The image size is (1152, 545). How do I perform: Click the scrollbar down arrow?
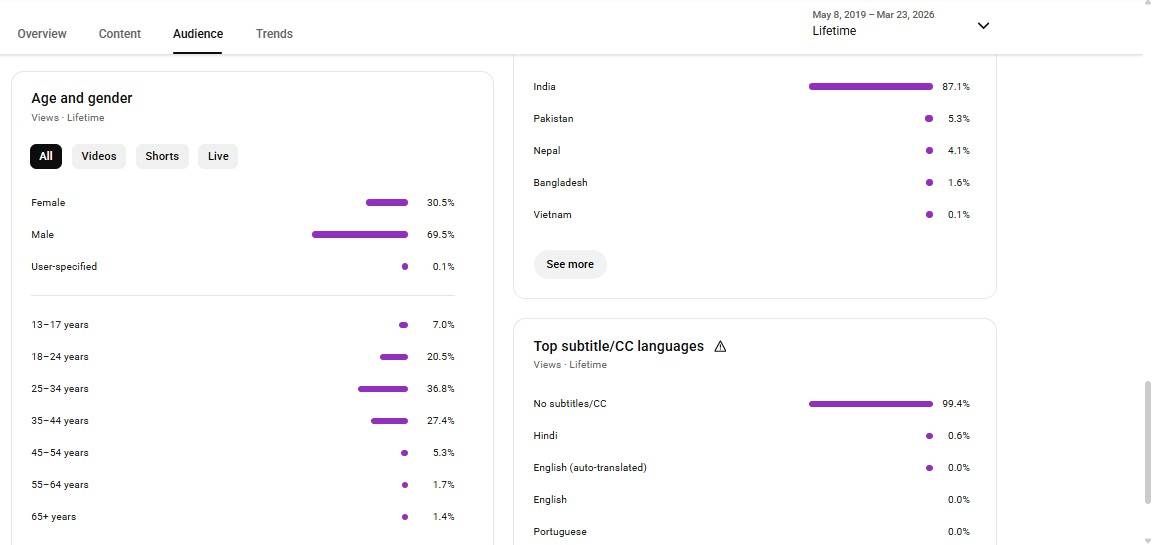coord(1146,540)
